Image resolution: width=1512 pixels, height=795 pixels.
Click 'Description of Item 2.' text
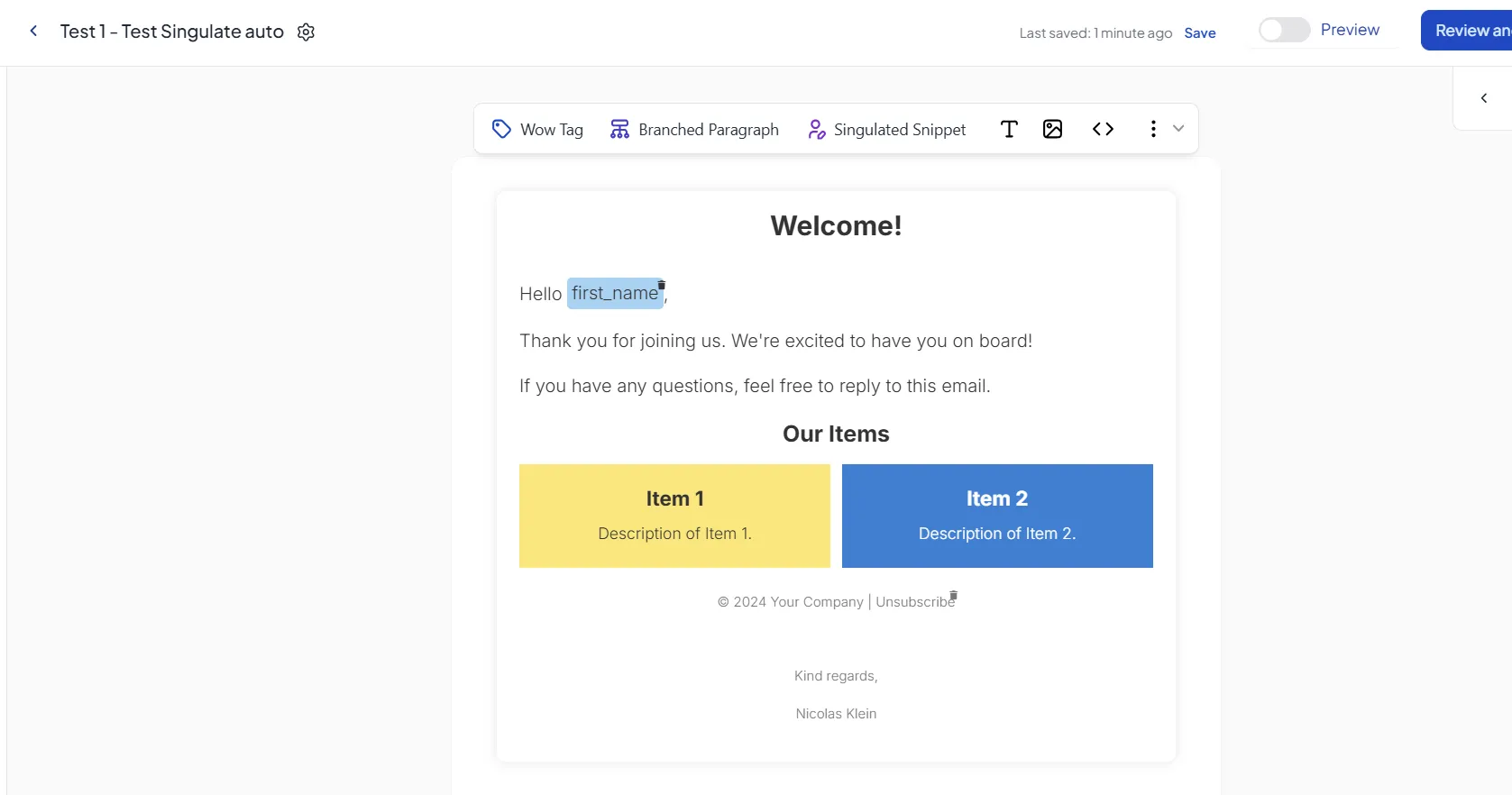click(x=997, y=534)
